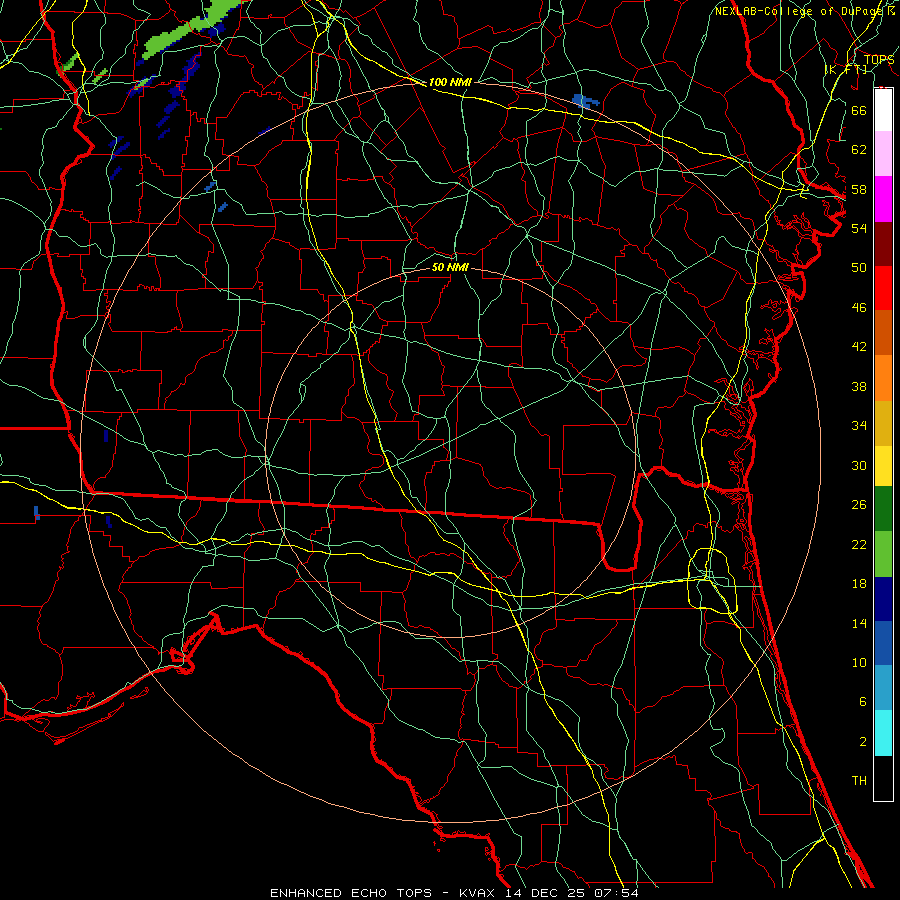Pick the light blue legend swatch
The height and width of the screenshot is (900, 900).
coord(883,688)
